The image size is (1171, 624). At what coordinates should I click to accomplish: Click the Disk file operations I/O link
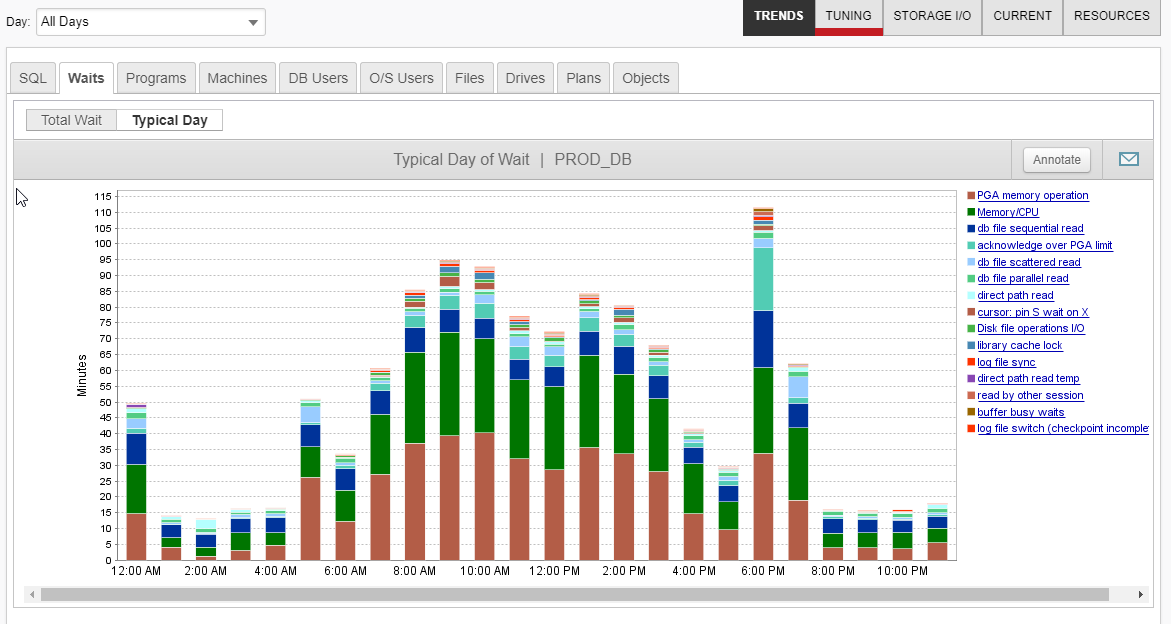[x=1031, y=328]
